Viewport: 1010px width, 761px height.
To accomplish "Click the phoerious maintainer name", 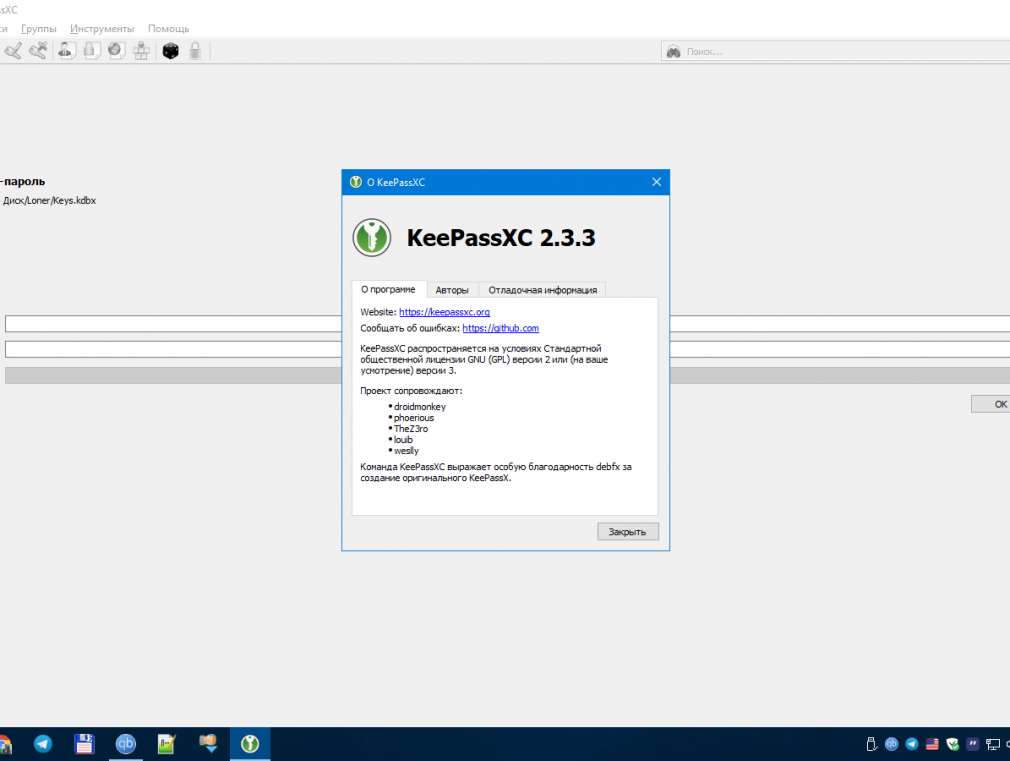I will [414, 418].
